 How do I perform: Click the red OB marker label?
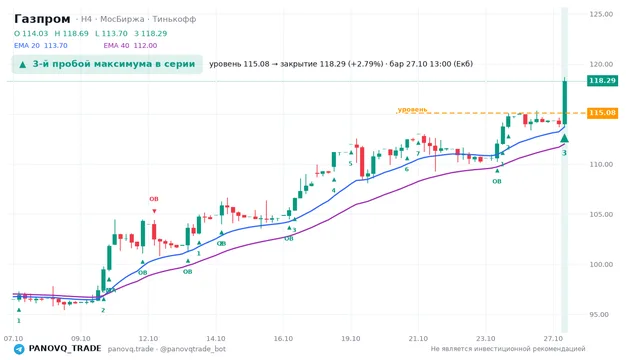pyautogui.click(x=153, y=199)
